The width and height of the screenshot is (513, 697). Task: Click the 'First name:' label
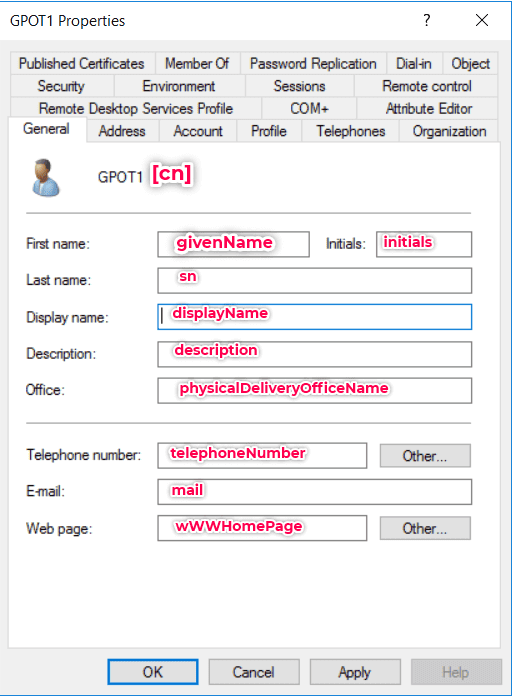tap(58, 244)
